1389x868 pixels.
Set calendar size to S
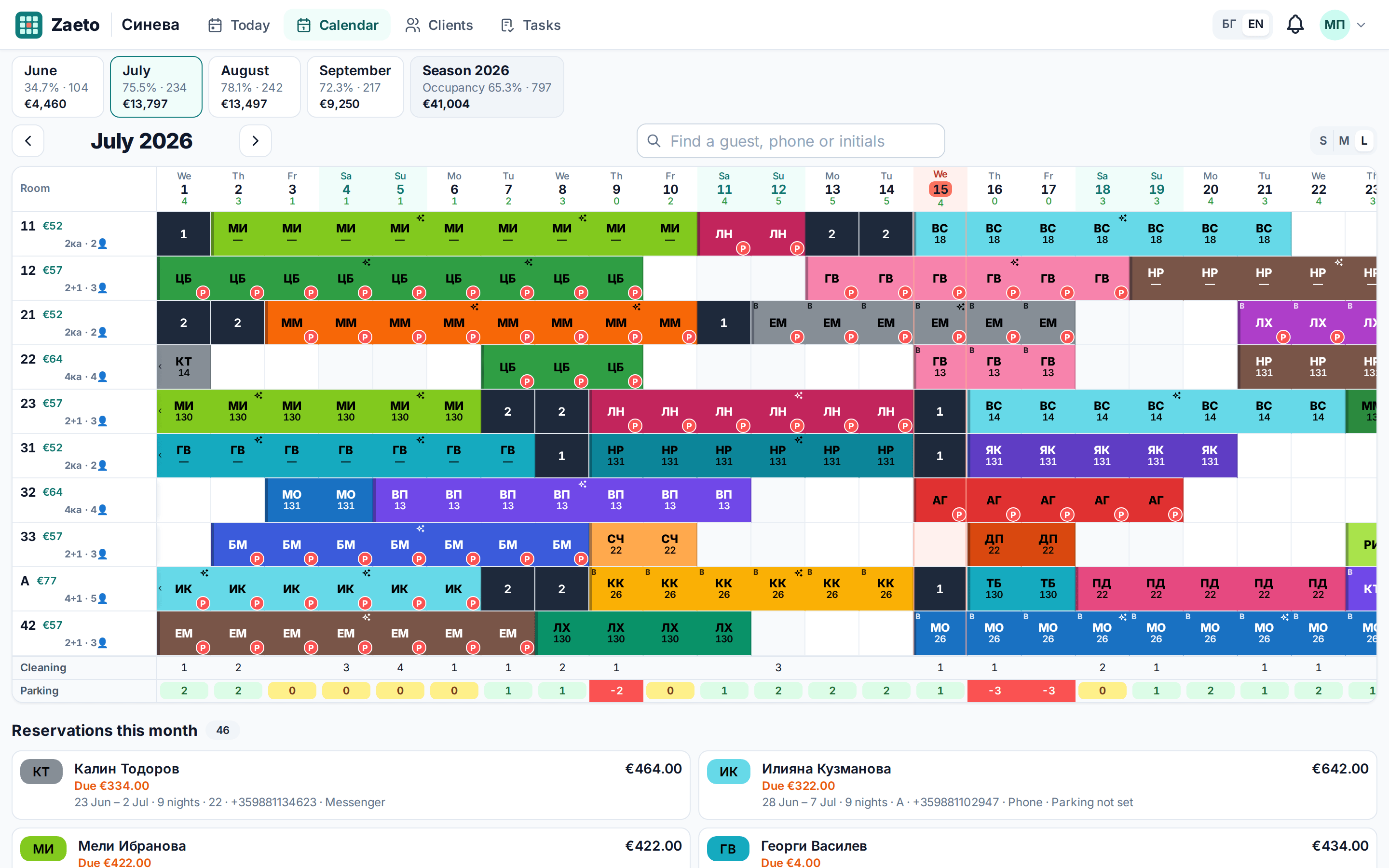pos(1323,141)
